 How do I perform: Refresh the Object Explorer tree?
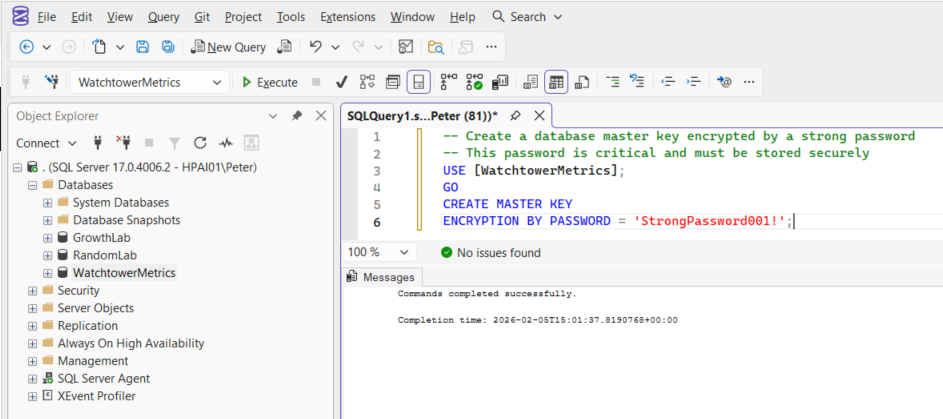200,143
